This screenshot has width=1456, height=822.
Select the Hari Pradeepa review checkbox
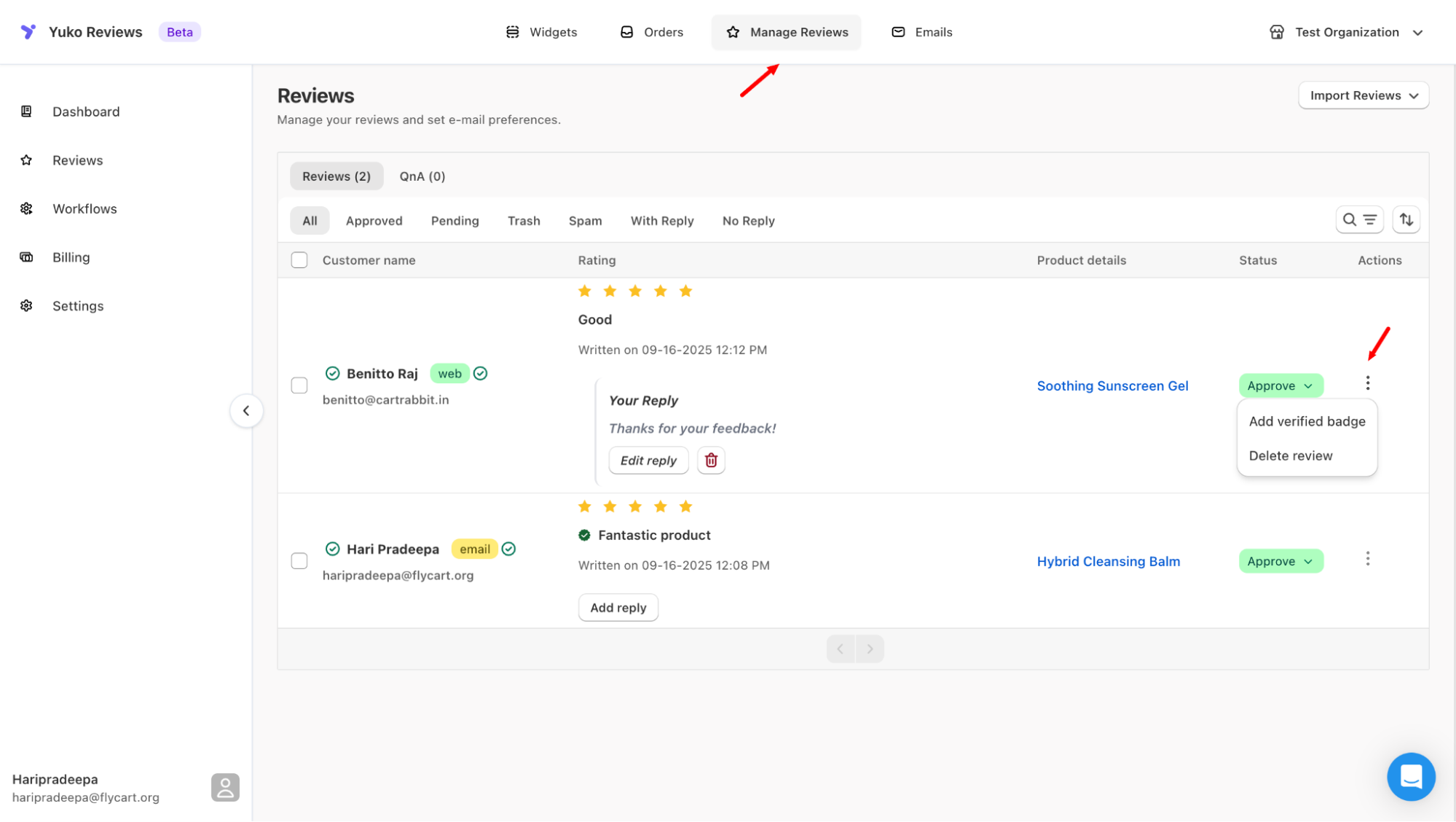[299, 561]
